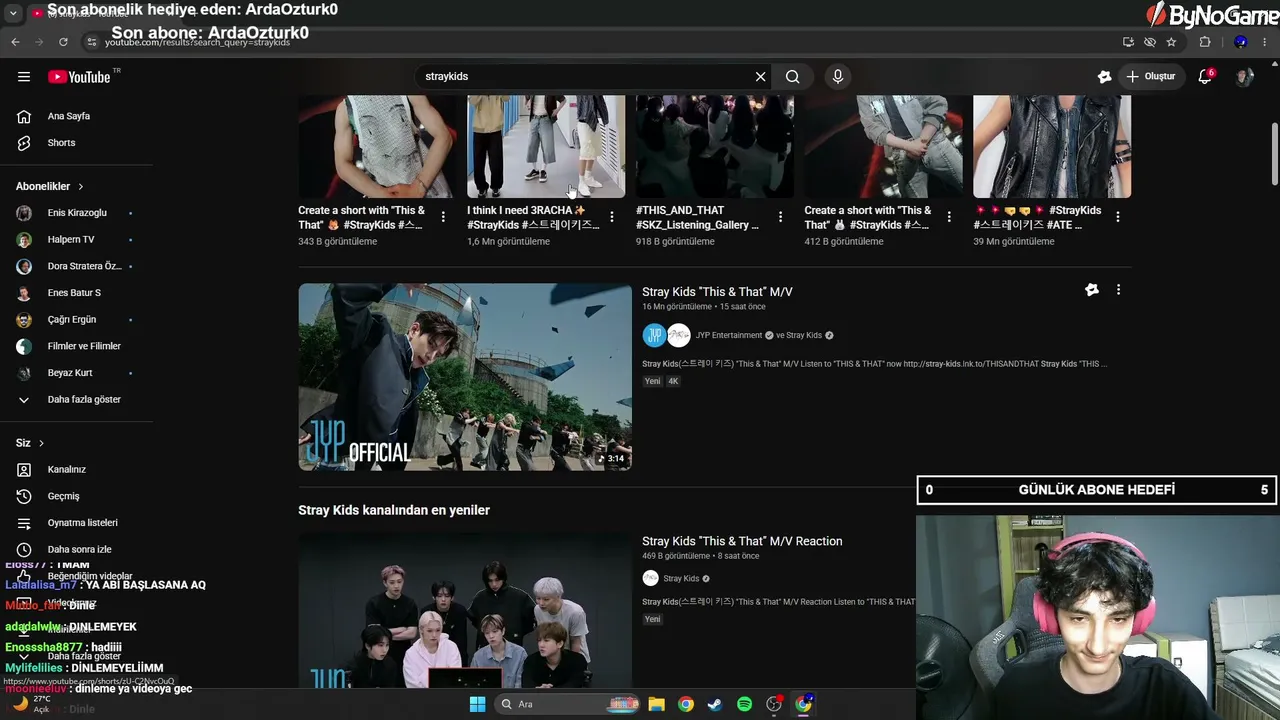This screenshot has height=720, width=1280.
Task: Open the #StrayKids ATE short thumbnail
Action: (x=1052, y=147)
